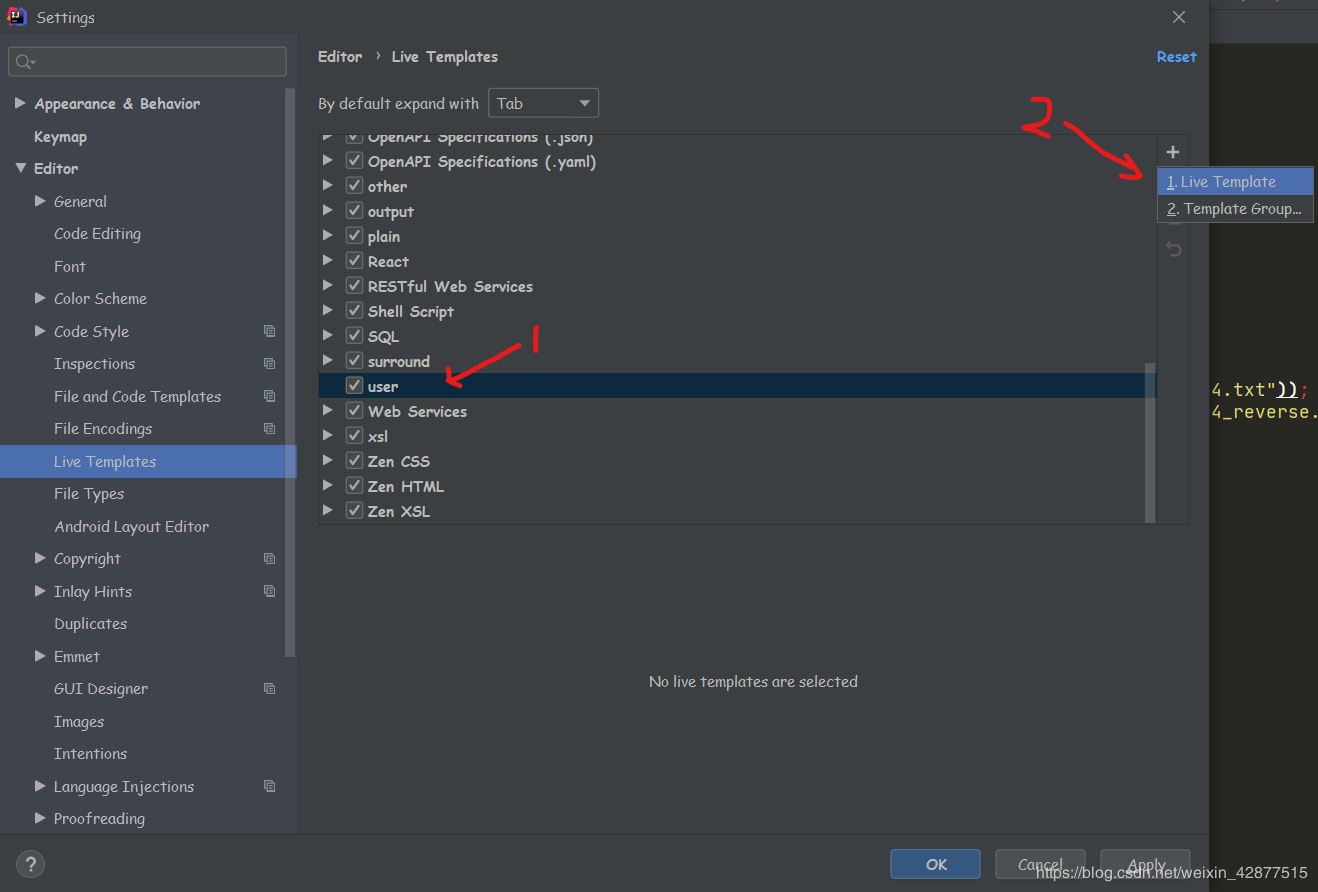Screen dimensions: 1318x892
Task: Focus the settings search field
Action: pyautogui.click(x=148, y=61)
